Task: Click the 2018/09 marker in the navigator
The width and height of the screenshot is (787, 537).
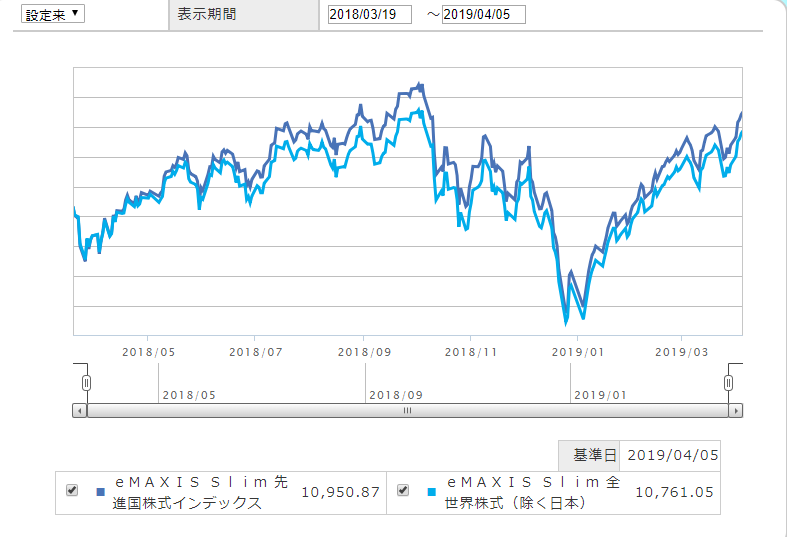Action: click(x=396, y=395)
